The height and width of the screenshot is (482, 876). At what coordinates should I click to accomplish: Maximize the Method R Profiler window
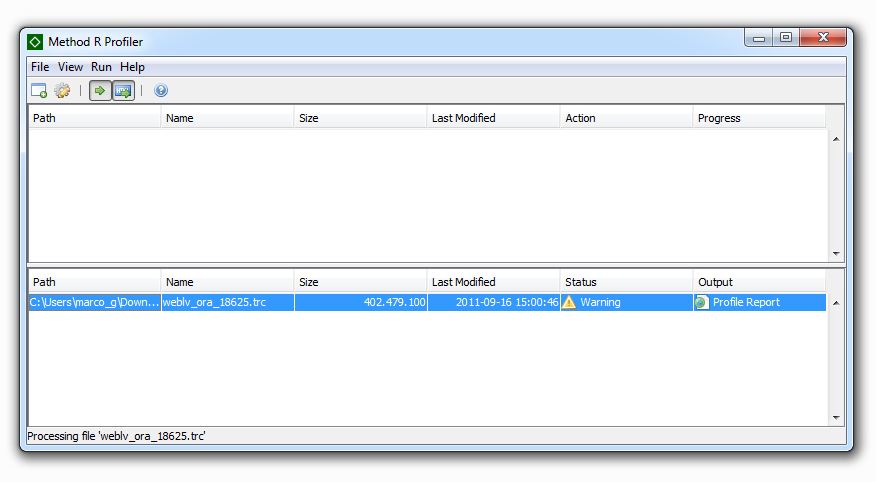[785, 37]
